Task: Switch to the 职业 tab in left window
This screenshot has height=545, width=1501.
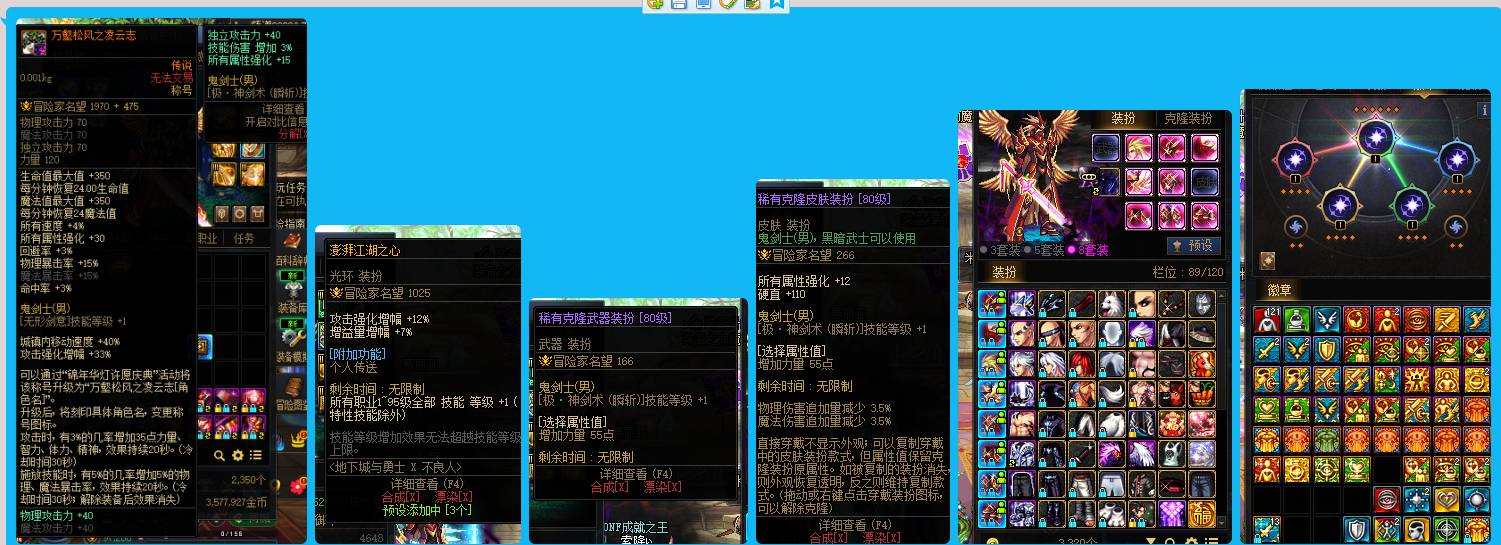Action: click(206, 238)
